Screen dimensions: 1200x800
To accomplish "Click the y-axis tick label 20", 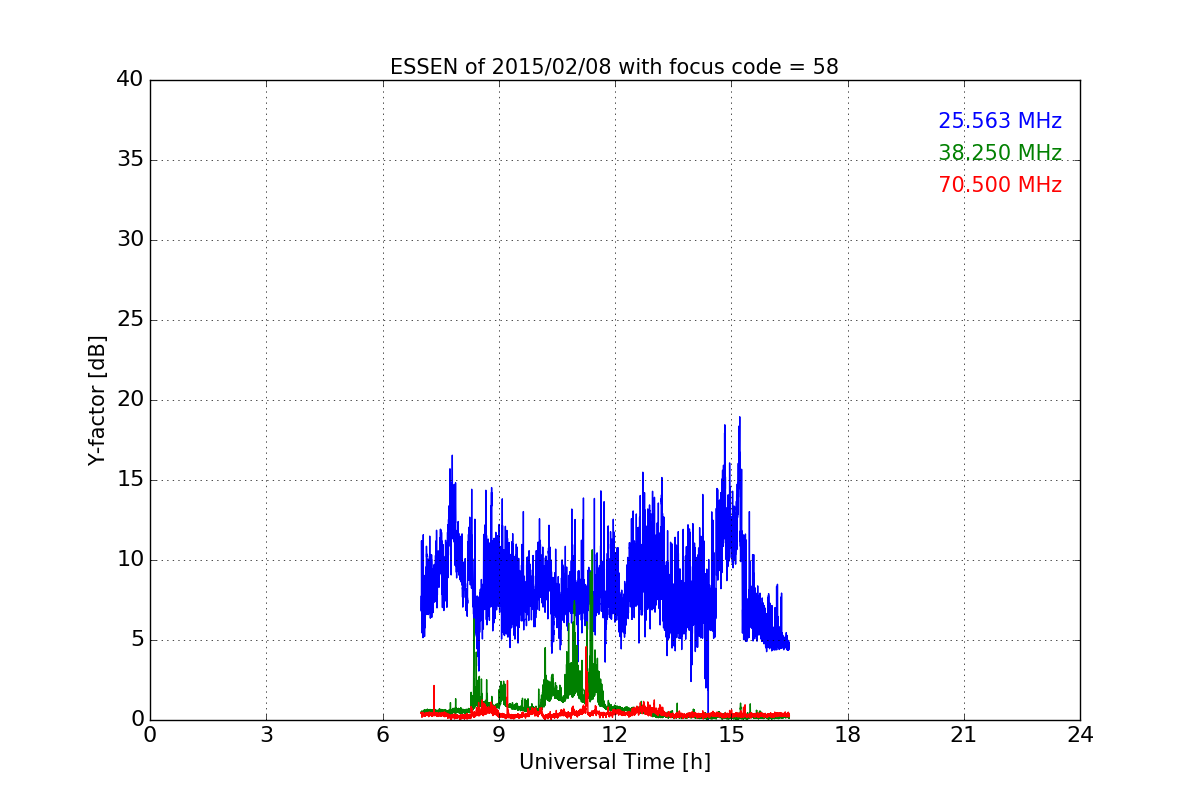I will (129, 400).
